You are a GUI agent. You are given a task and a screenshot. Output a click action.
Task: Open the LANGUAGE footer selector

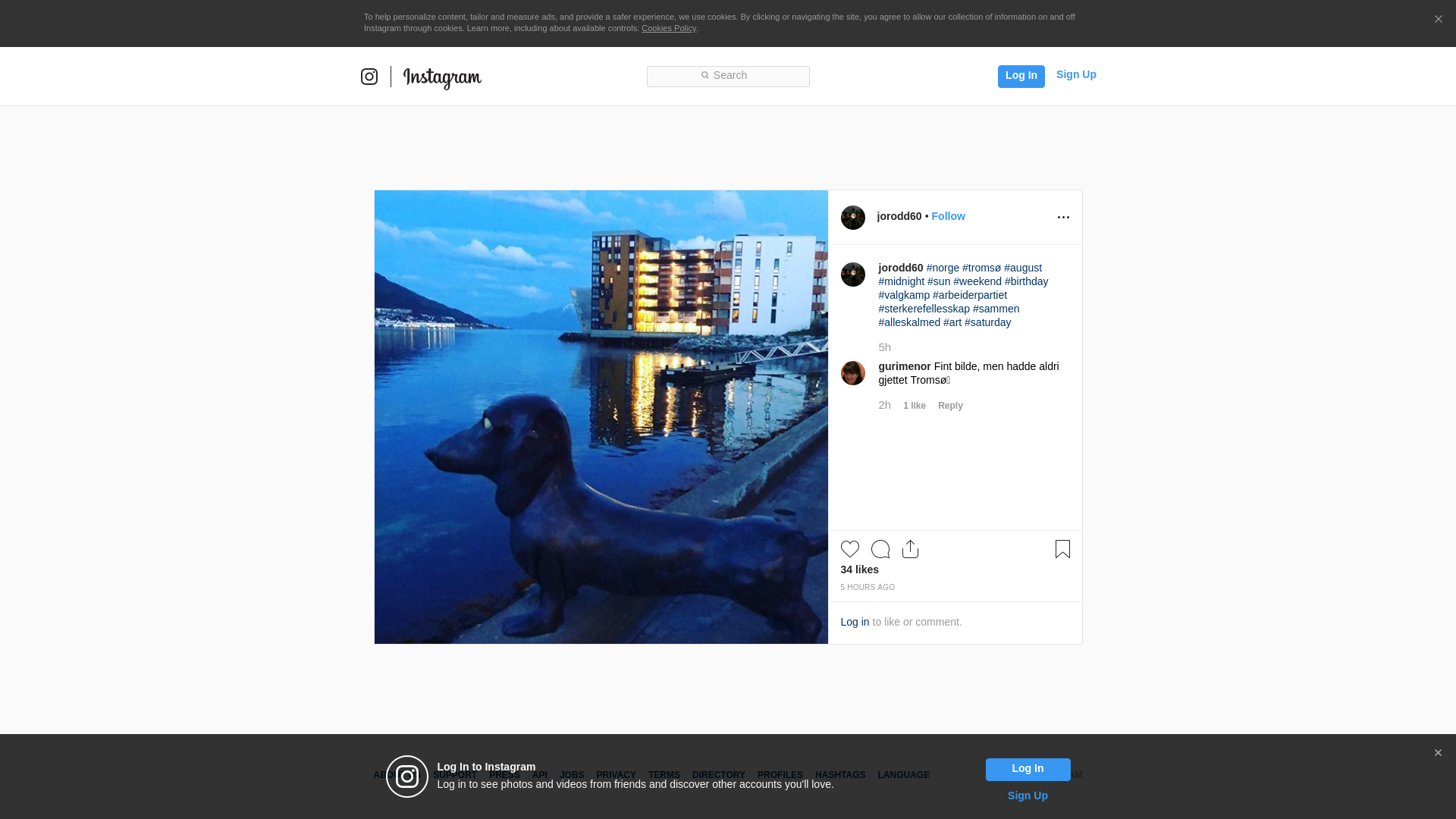coord(903,775)
